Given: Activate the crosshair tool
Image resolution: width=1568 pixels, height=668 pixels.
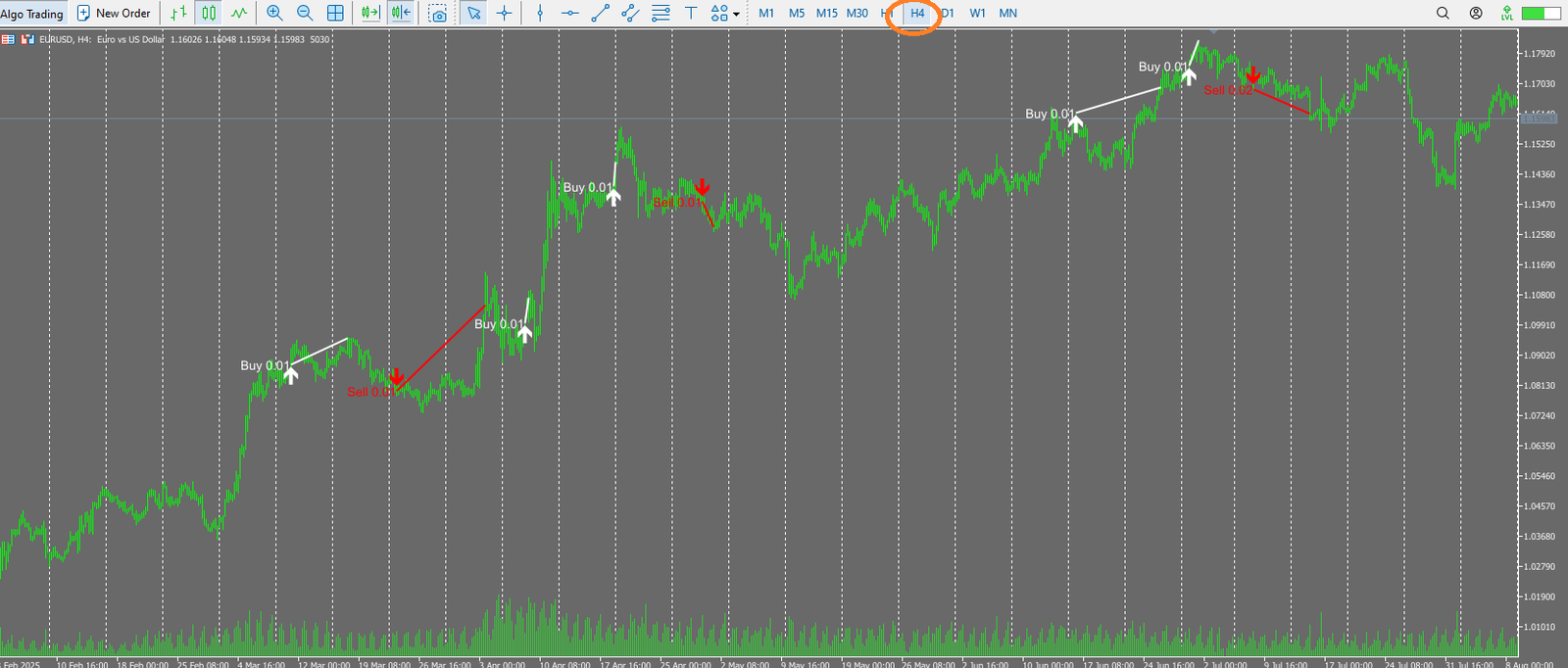Looking at the screenshot, I should 504,13.
